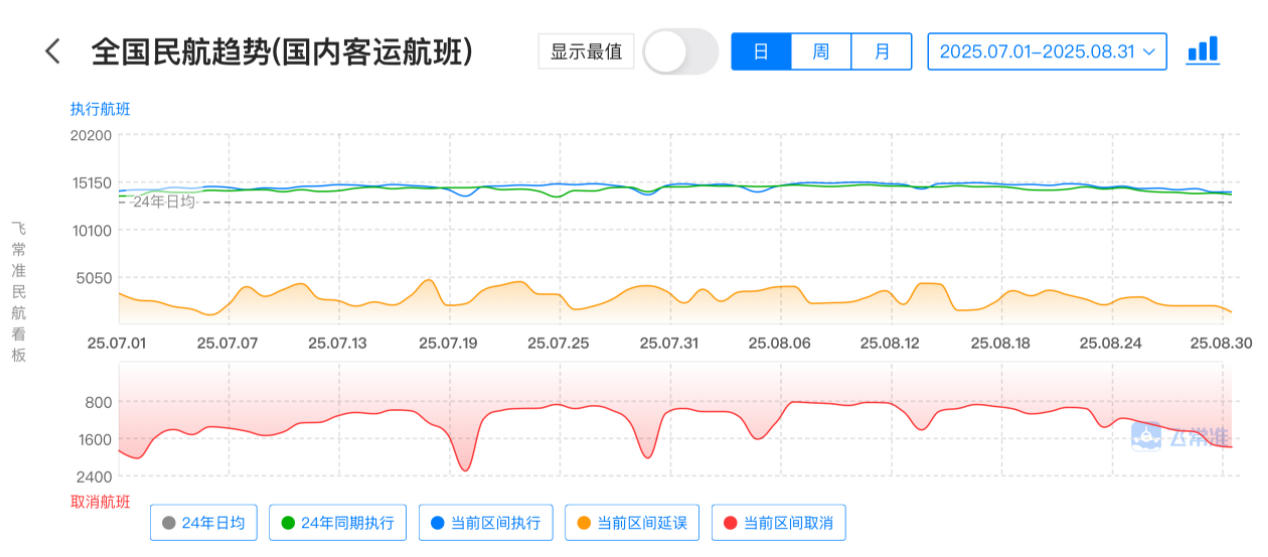Screen dimensions: 1268x557
Task: Click the back arrow icon
Action: 53,52
